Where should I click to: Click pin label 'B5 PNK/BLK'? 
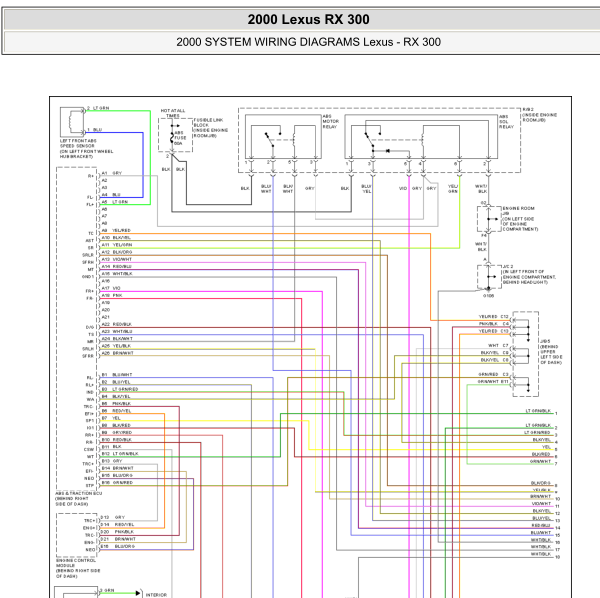(116, 404)
